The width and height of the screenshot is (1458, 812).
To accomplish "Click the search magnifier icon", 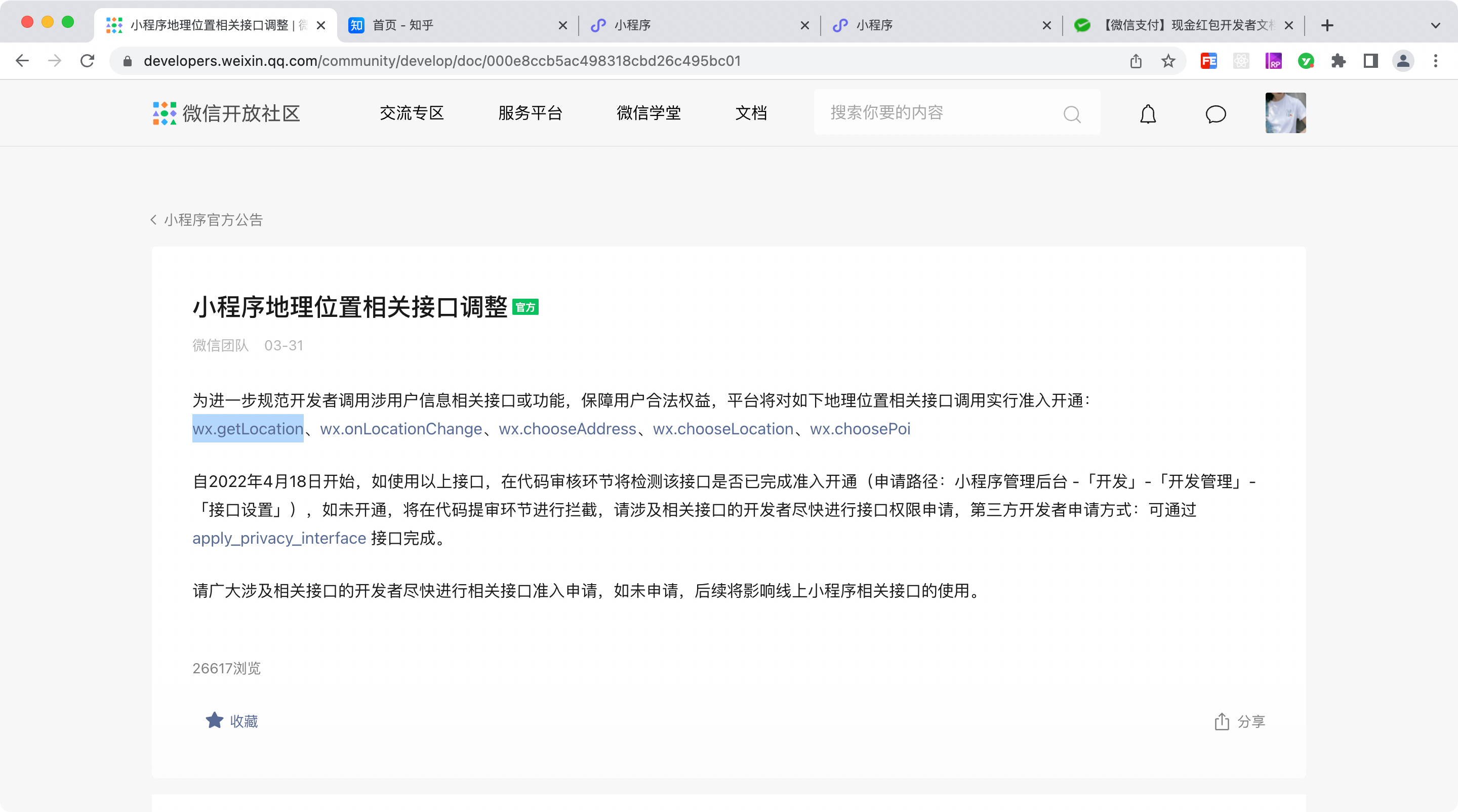I will pyautogui.click(x=1071, y=114).
